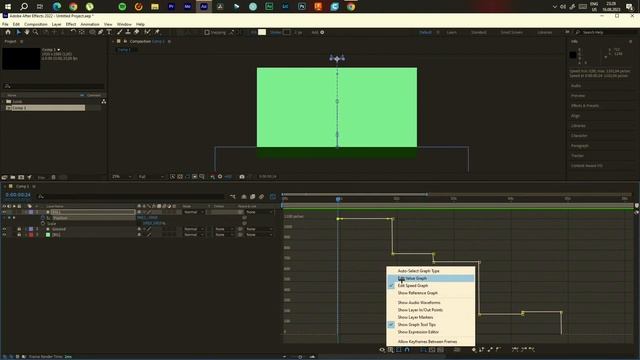The image size is (640, 360).
Task: Switch to the Default workspace
Action: click(x=425, y=32)
